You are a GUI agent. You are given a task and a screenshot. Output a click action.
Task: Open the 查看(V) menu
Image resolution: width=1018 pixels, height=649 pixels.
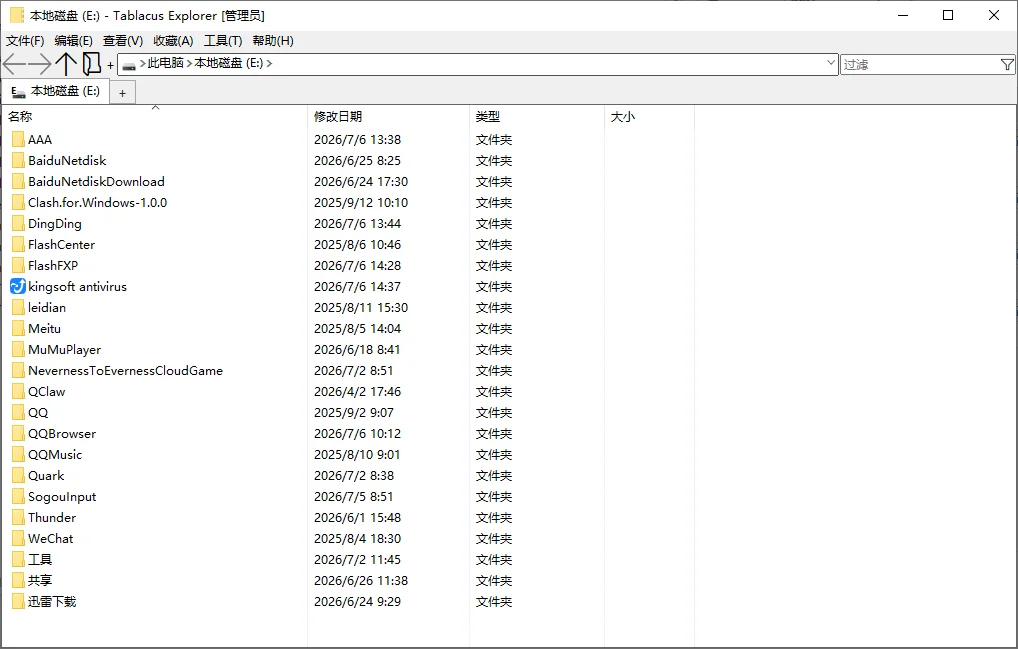coord(123,41)
